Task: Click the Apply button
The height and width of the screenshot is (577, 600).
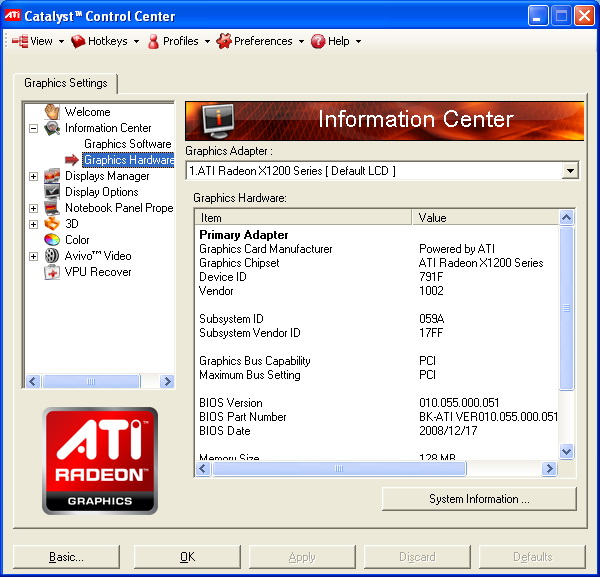Action: pyautogui.click(x=302, y=557)
